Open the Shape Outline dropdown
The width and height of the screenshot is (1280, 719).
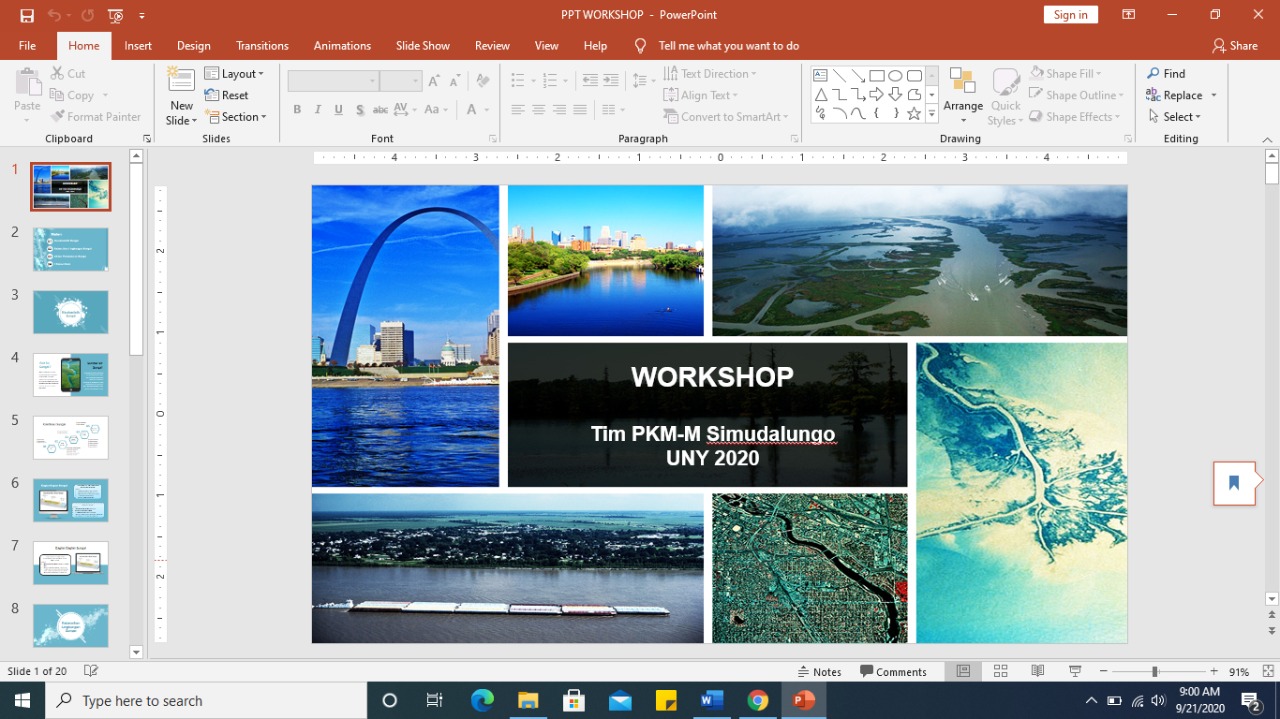click(1076, 95)
